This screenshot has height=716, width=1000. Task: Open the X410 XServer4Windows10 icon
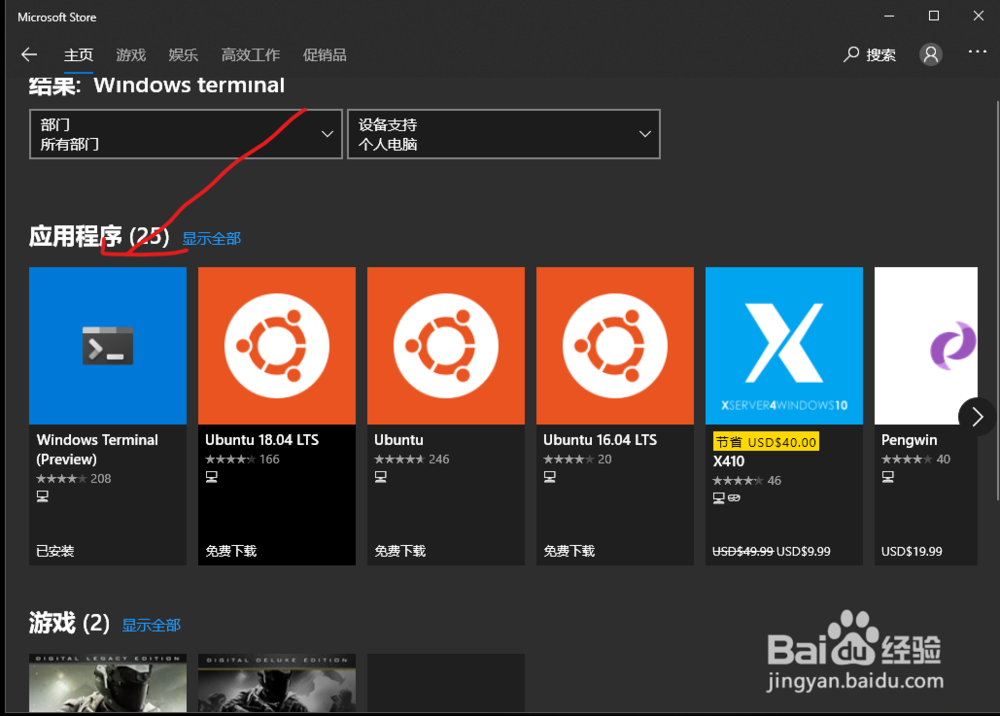[784, 346]
